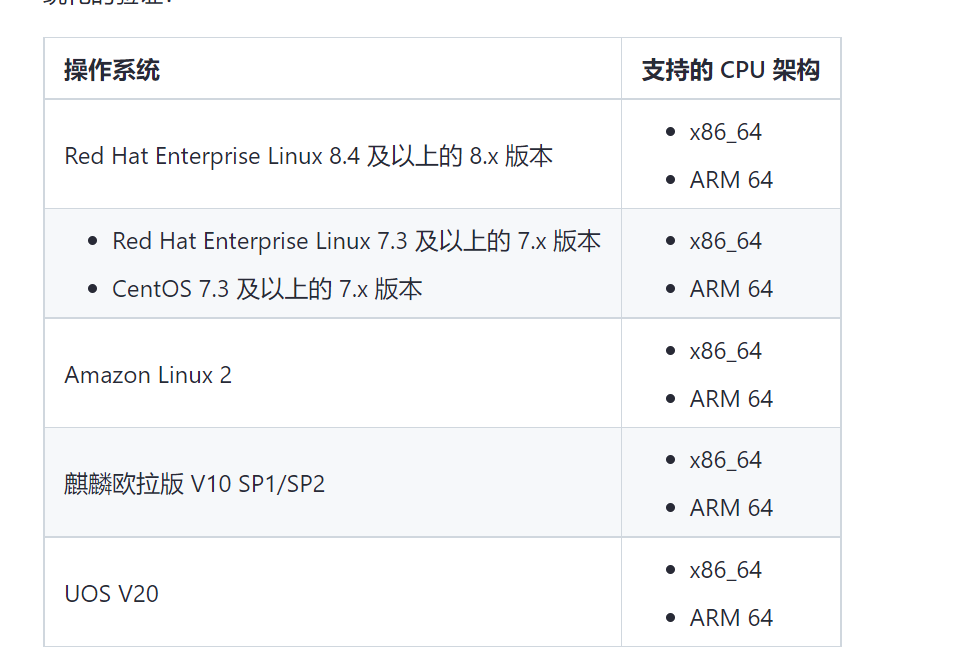Click x86_64 in the UOS V20 row

point(726,570)
